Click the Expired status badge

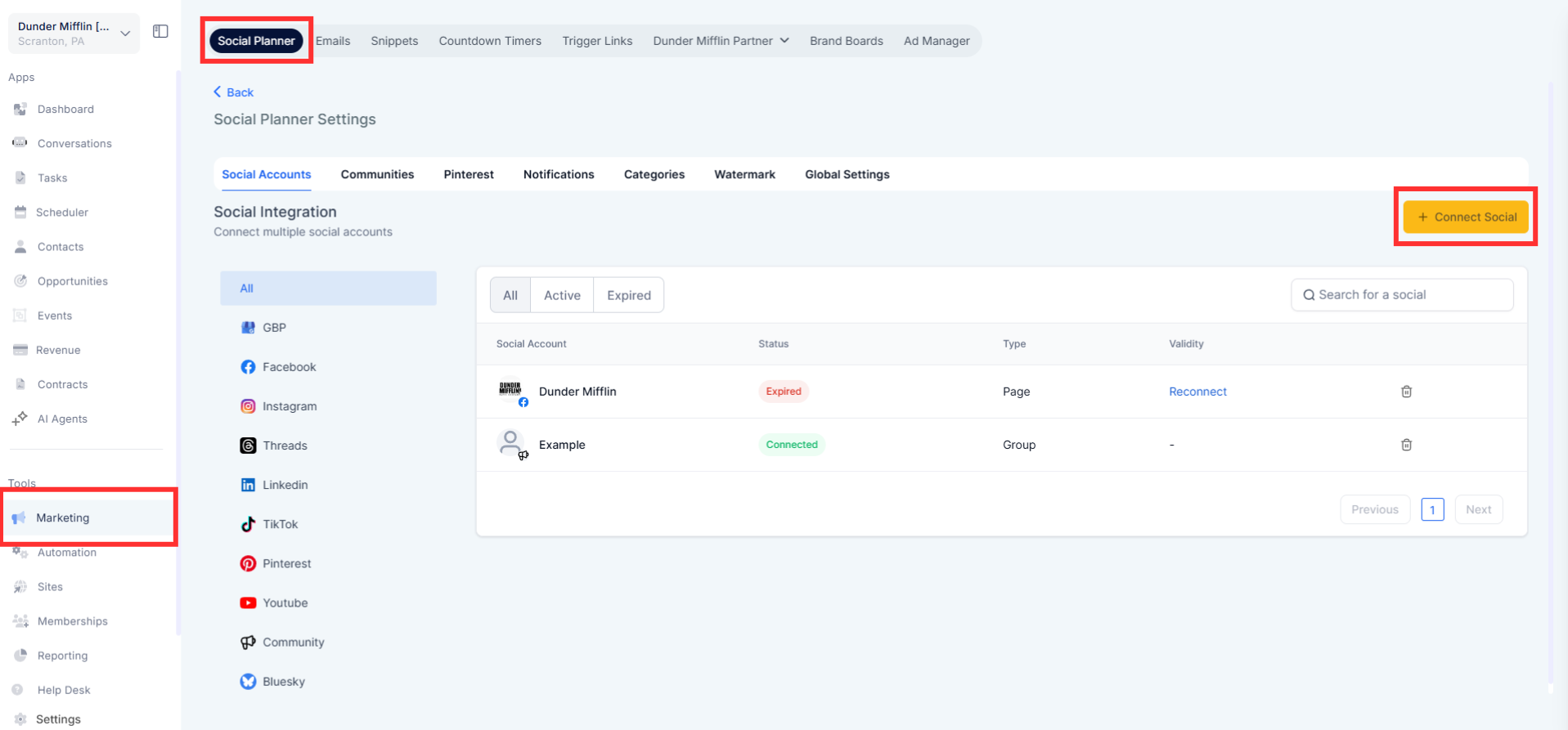[784, 392]
